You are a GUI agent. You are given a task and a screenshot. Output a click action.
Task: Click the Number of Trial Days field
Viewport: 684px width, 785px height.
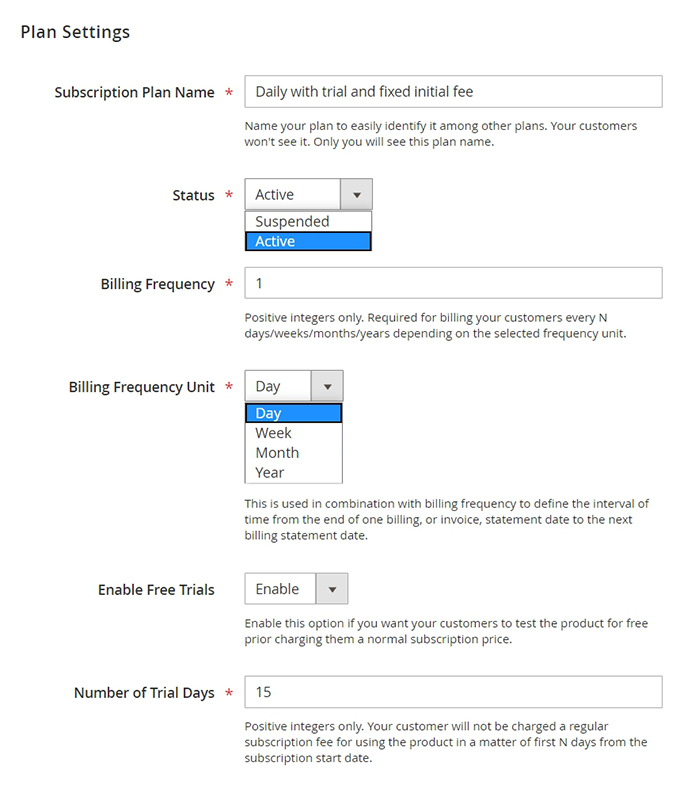point(453,692)
